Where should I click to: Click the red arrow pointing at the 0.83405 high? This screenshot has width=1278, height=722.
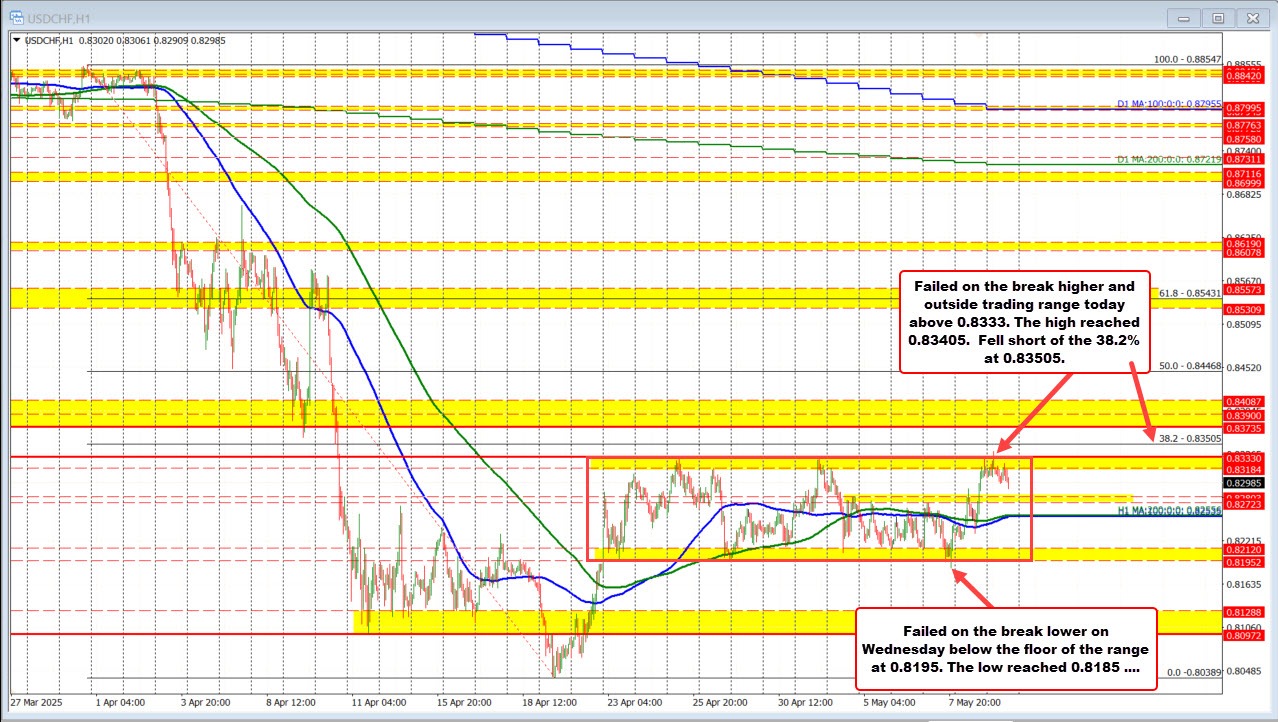[x=1036, y=412]
